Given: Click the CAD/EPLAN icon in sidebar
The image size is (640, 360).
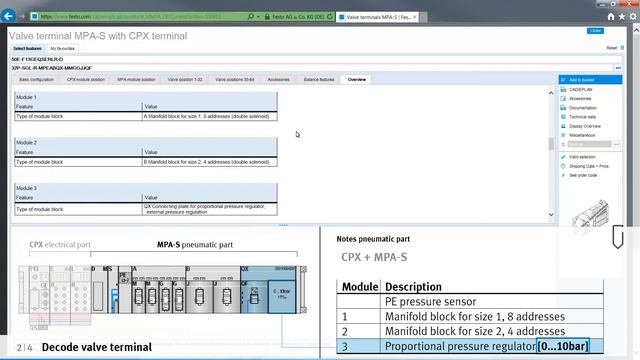Looking at the screenshot, I should click(563, 89).
